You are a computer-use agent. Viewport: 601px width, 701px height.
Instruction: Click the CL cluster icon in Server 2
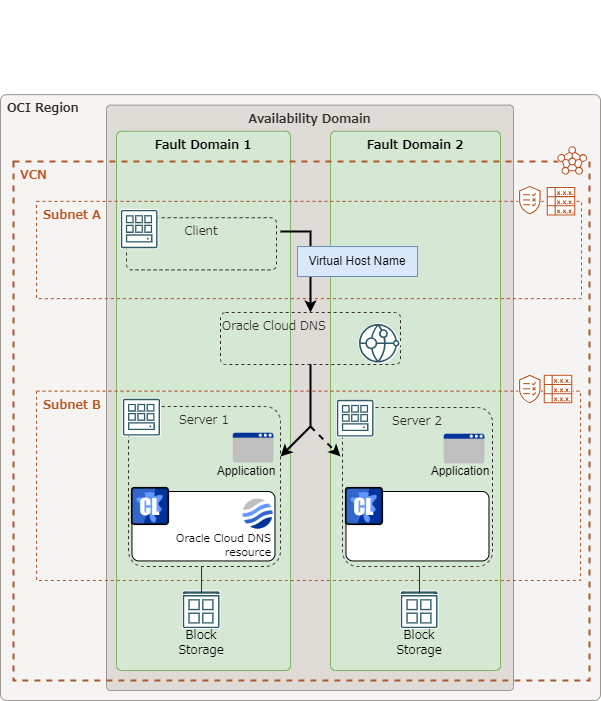point(364,506)
